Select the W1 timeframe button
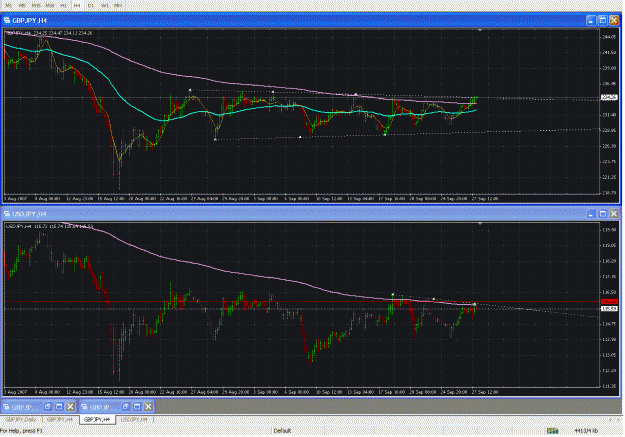Image resolution: width=625 pixels, height=437 pixels. (x=104, y=6)
